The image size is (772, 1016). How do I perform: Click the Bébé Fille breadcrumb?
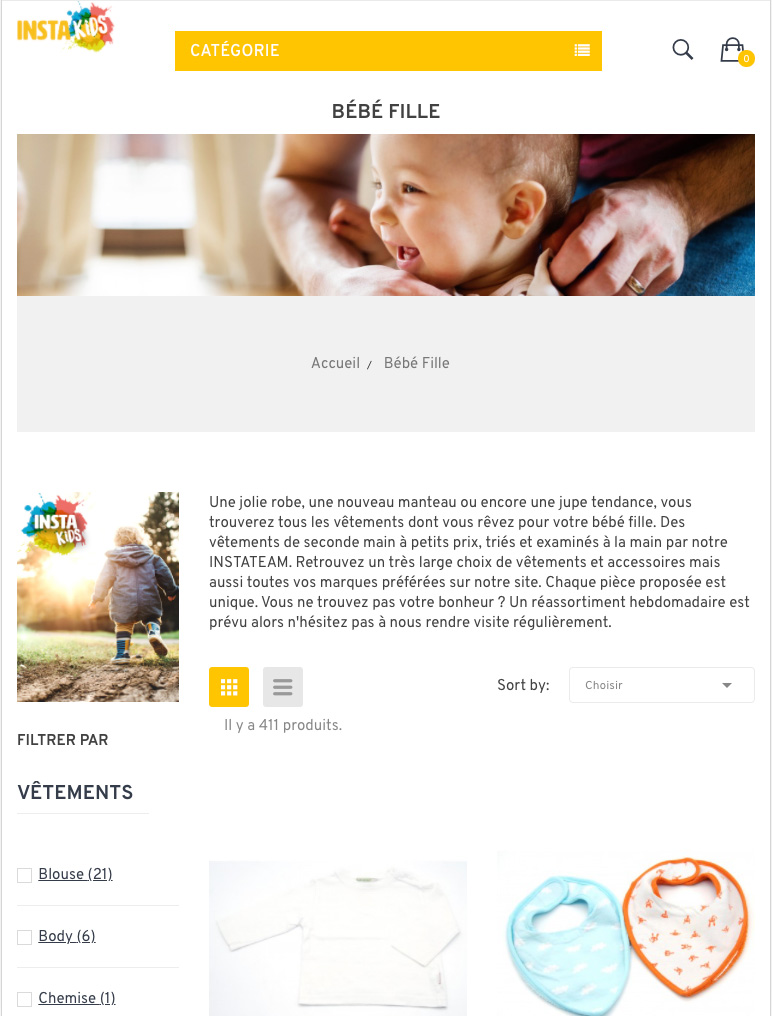coord(417,363)
